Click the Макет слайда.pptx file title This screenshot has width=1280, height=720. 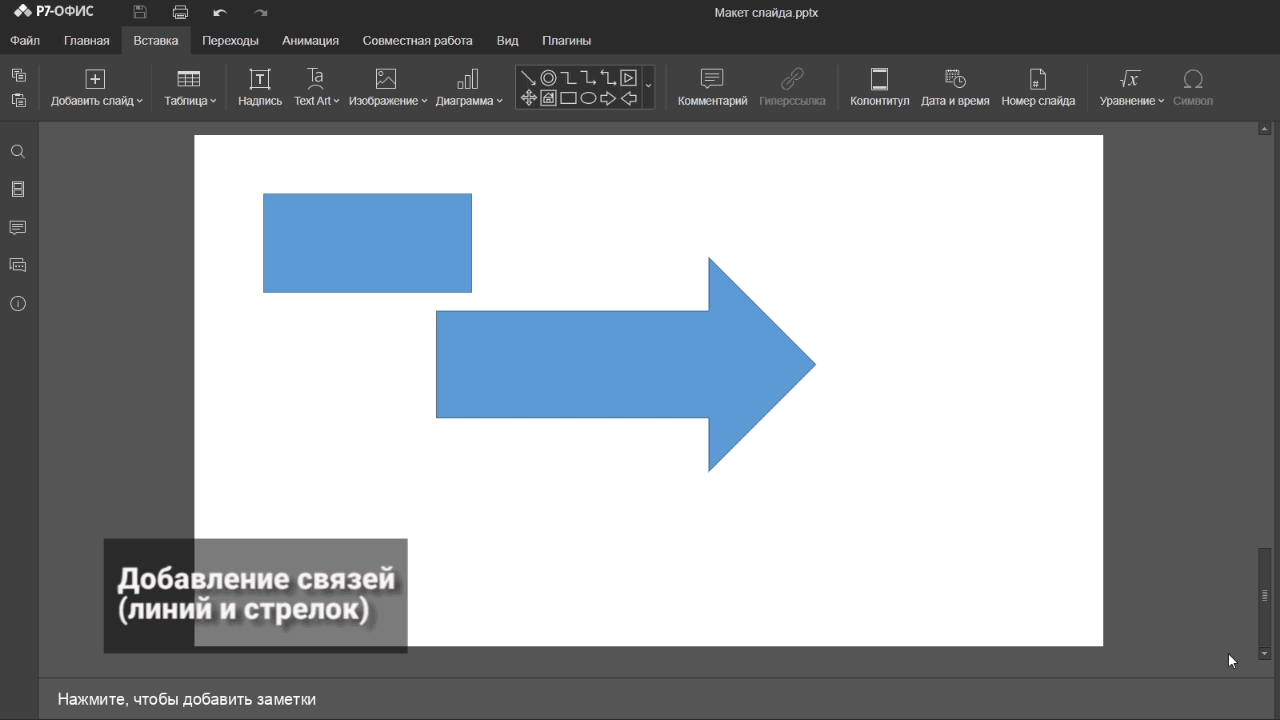767,13
